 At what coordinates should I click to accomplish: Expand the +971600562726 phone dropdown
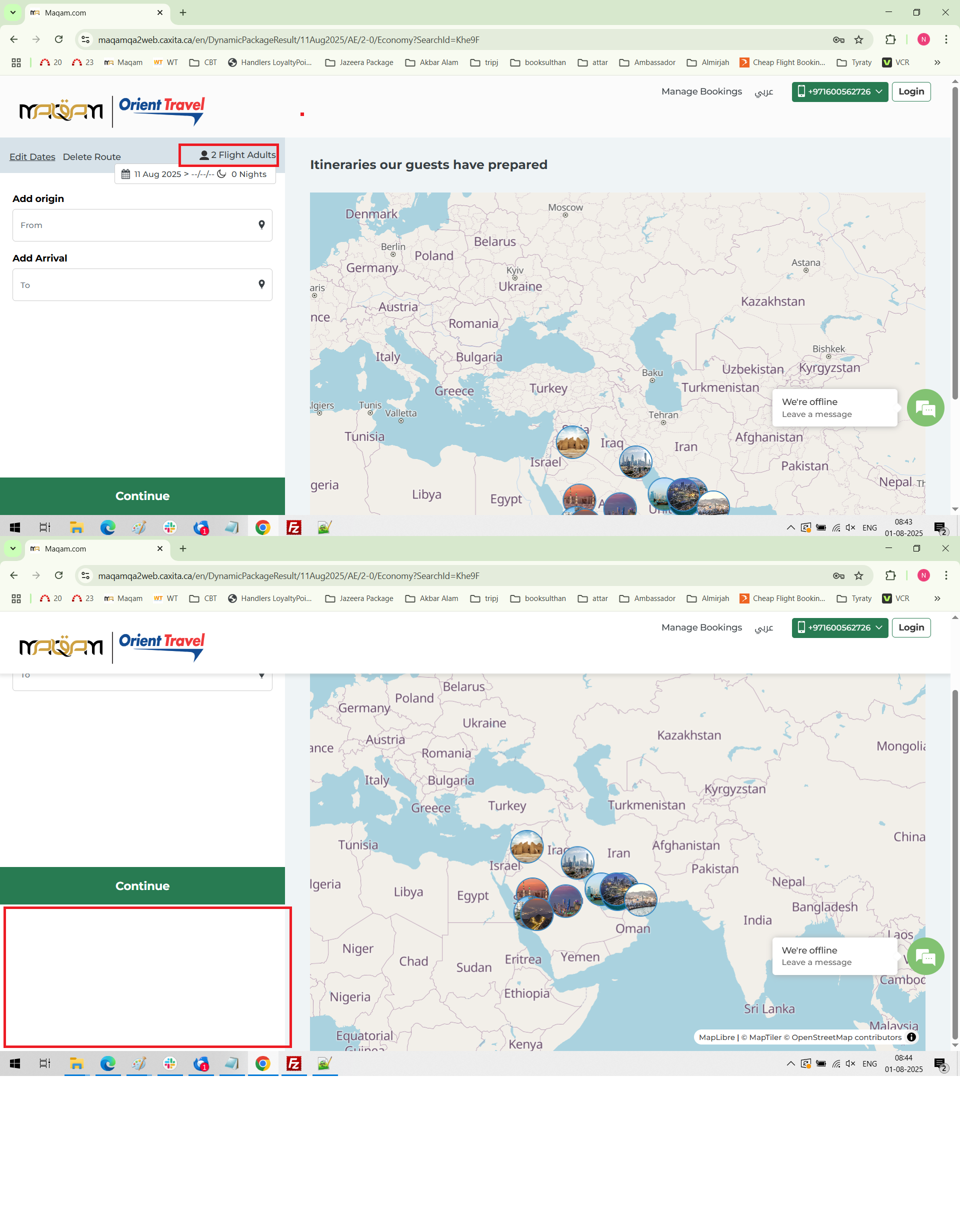tap(839, 91)
